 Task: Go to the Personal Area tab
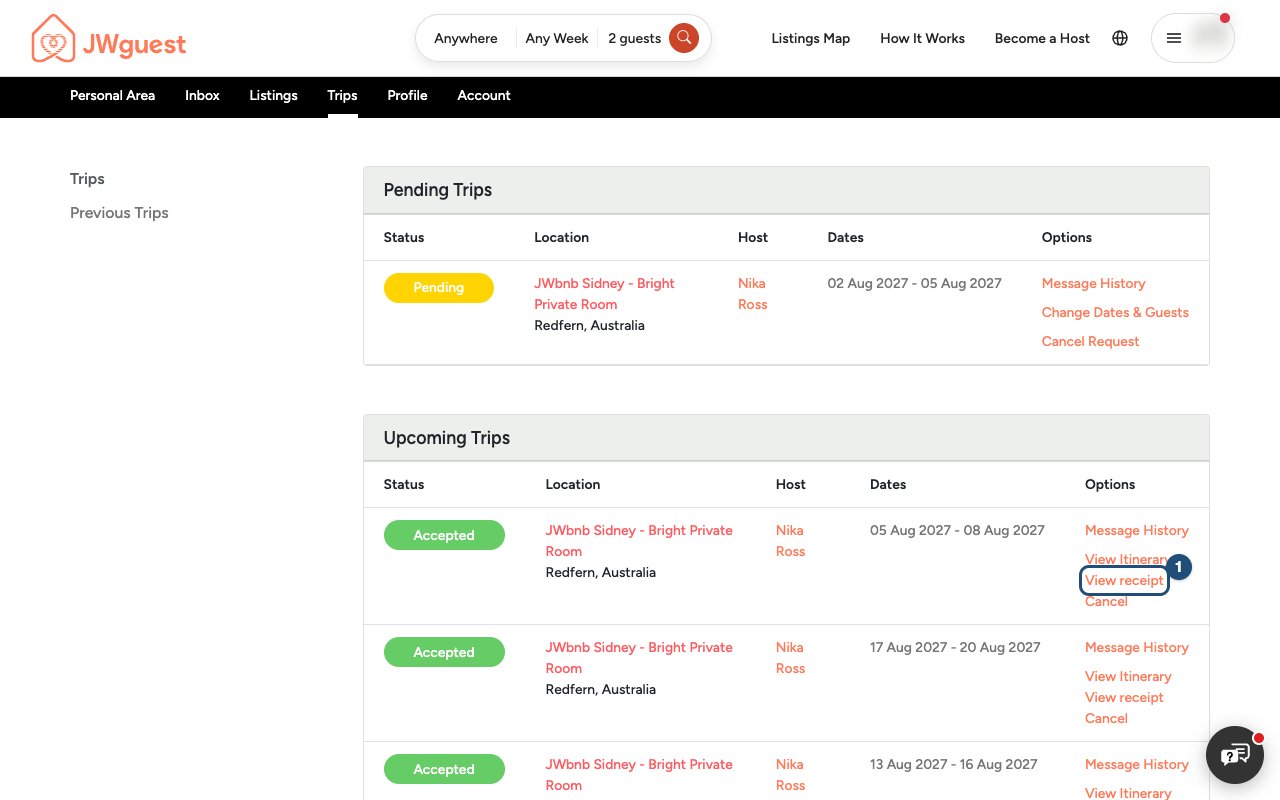(112, 96)
